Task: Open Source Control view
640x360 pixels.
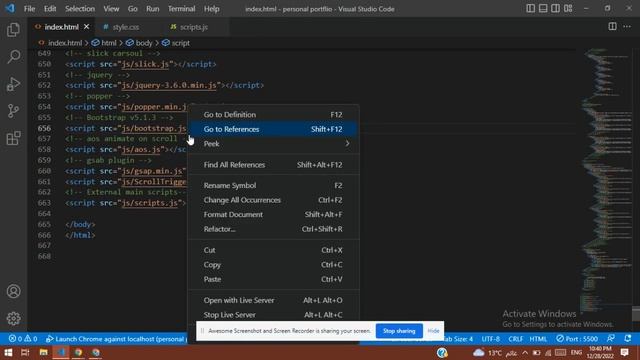Action: click(x=13, y=111)
